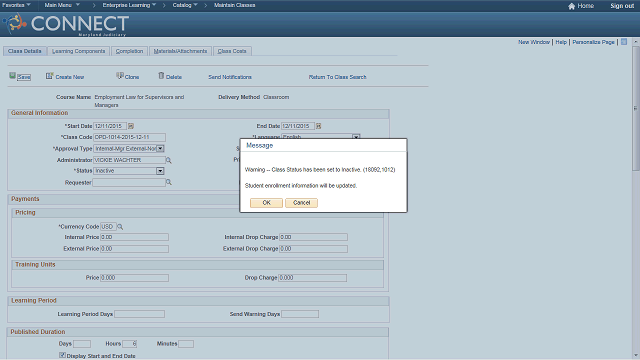Open the Start Date calendar picker

[x=131, y=126]
